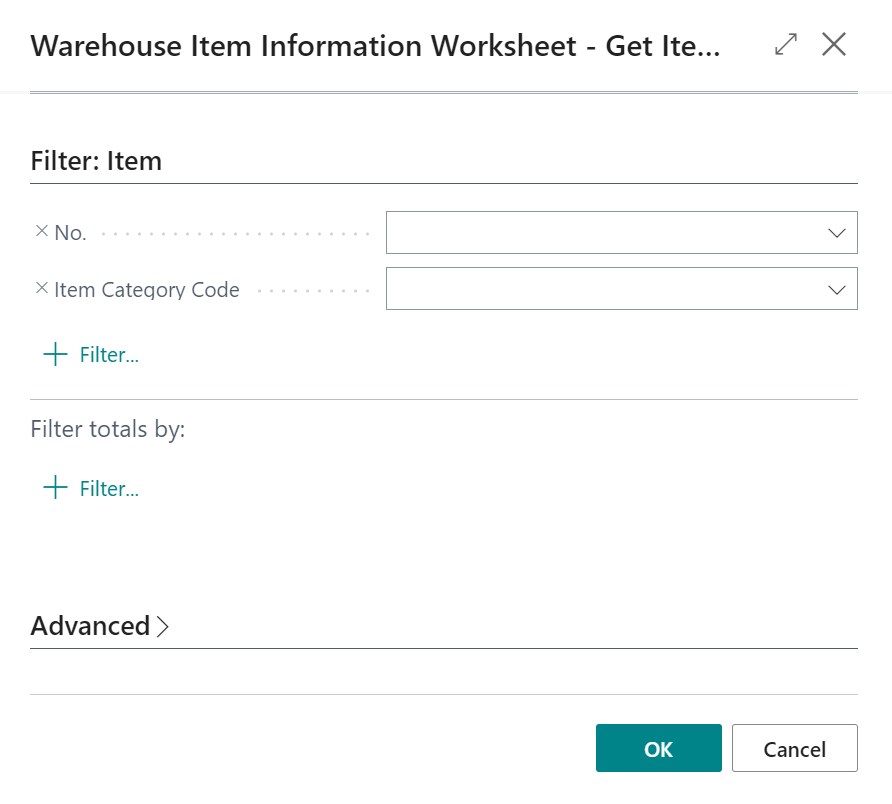The width and height of the screenshot is (892, 804).
Task: Click the plus icon under Filter totals by
Action: point(55,488)
